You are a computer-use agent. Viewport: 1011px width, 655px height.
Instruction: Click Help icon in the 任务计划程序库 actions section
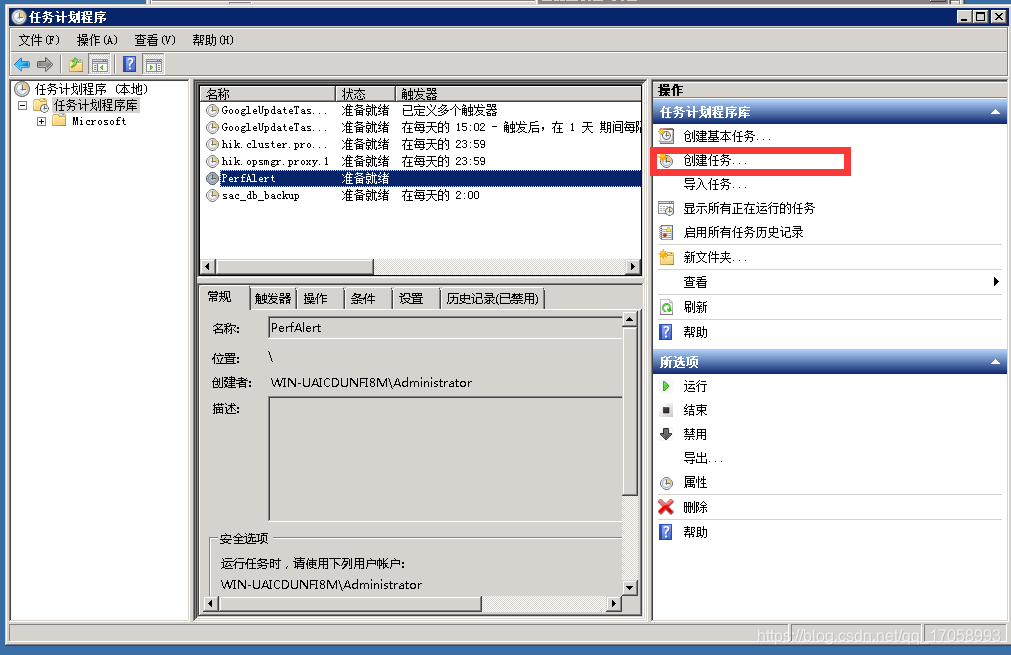[x=666, y=332]
